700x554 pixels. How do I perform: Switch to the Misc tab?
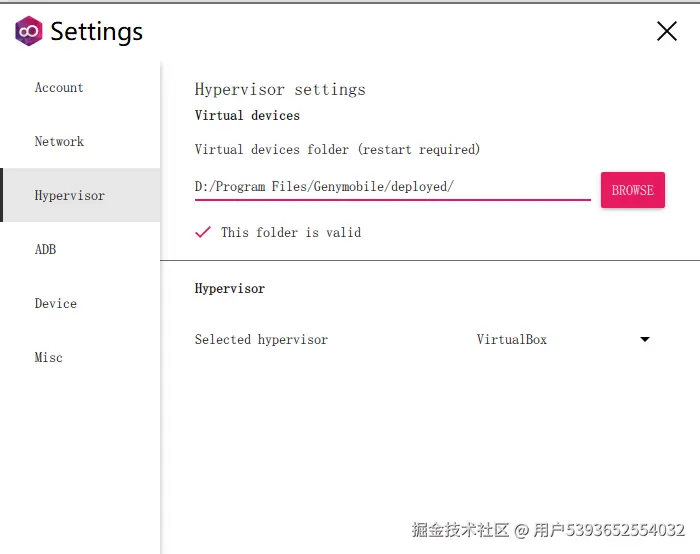click(x=49, y=358)
